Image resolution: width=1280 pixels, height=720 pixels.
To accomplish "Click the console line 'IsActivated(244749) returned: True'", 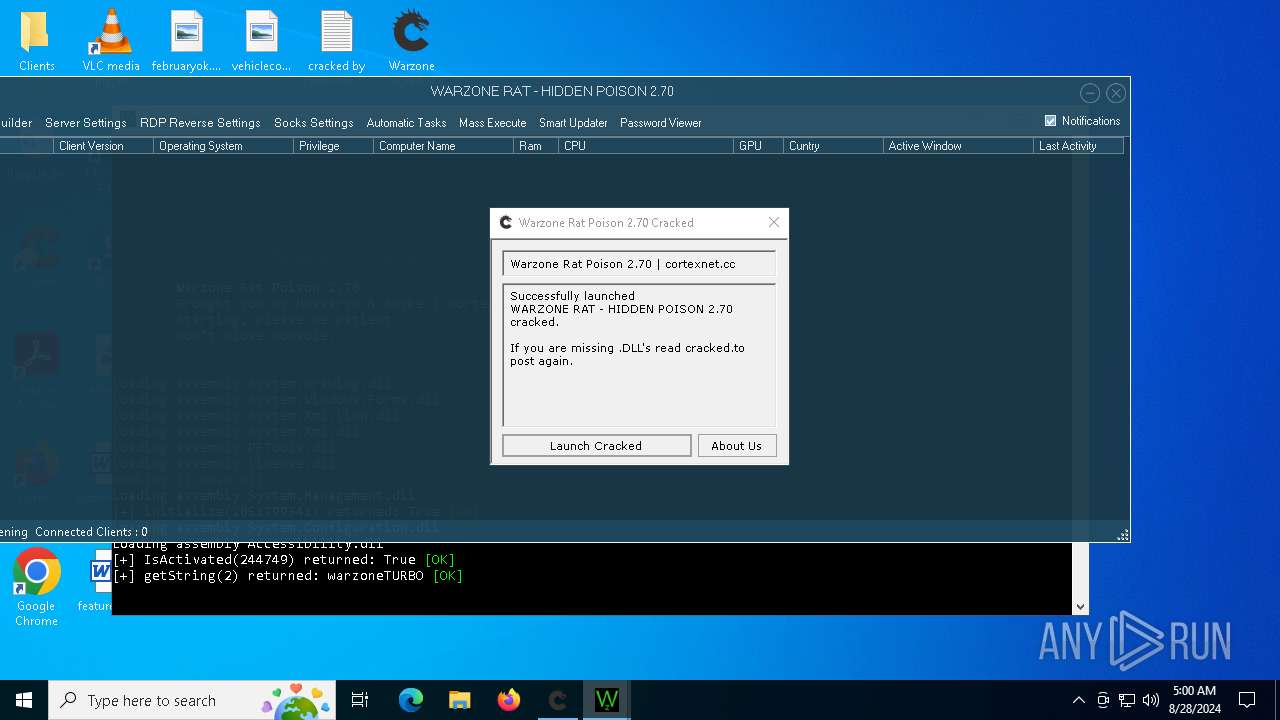I will (x=284, y=560).
